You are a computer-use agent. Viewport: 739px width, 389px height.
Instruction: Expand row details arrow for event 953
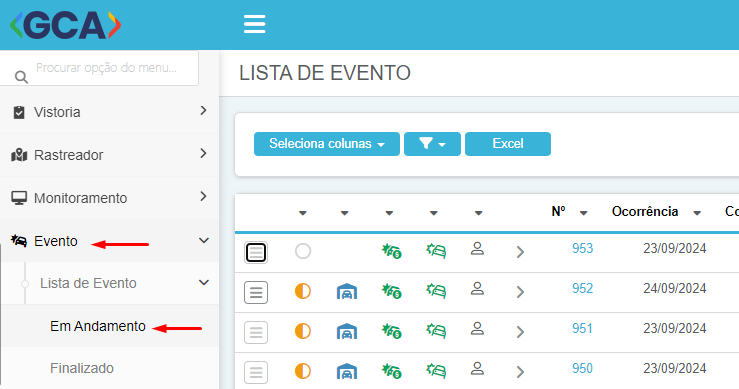coord(520,252)
